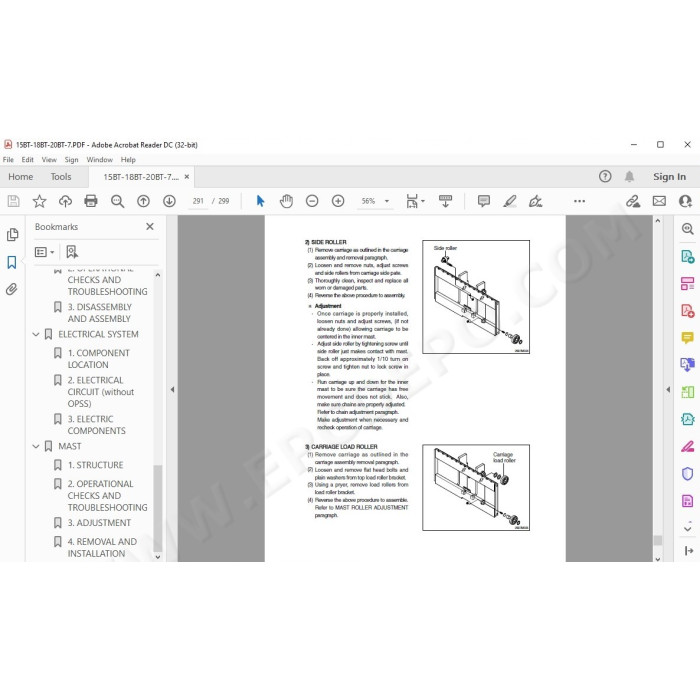
Task: Toggle the Bookmarks panel icon
Action: 12,262
